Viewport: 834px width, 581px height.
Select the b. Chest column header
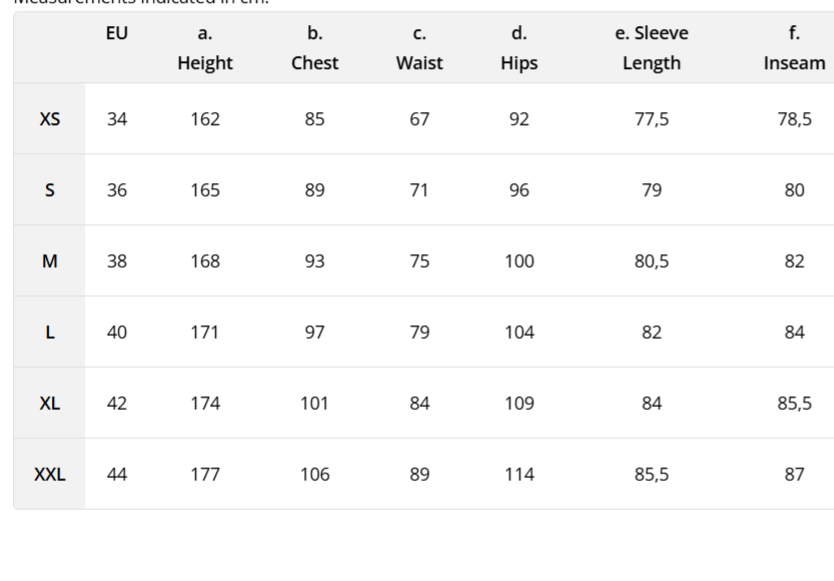point(315,48)
